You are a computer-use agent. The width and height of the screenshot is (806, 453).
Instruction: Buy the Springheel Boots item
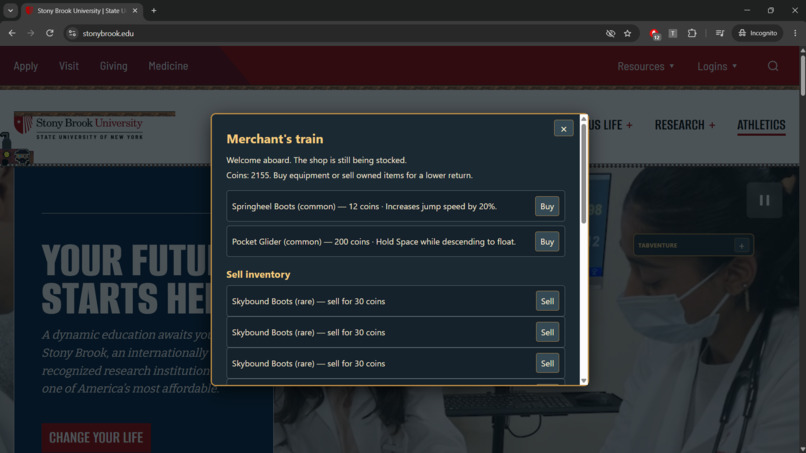pos(546,206)
